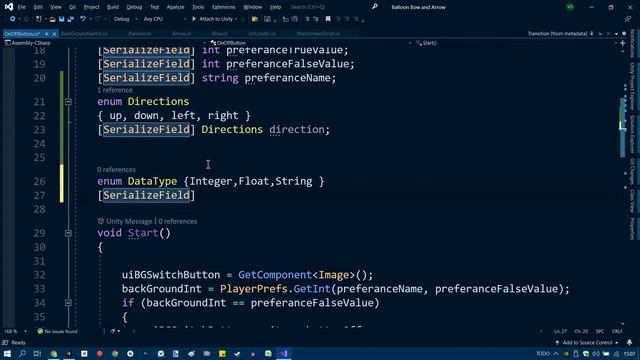Switch to Balloon.cs tab
This screenshot has height=360, width=640.
[140, 33]
